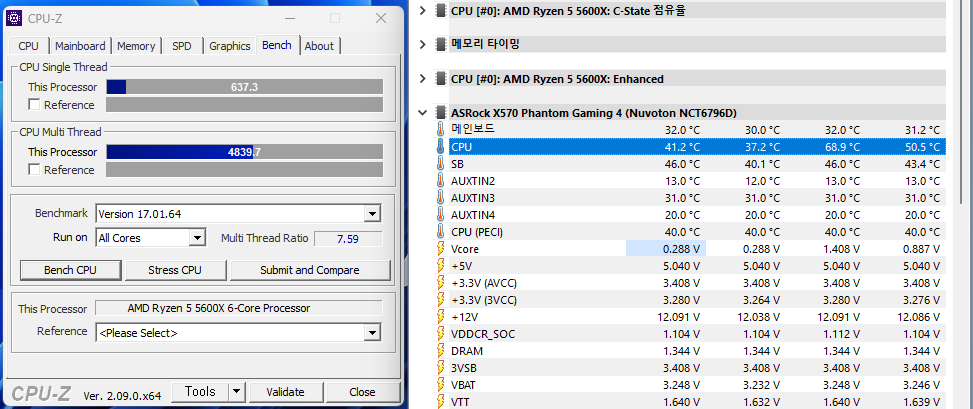Image resolution: width=973 pixels, height=409 pixels.
Task: Click lightning icon beside VTT row
Action: pos(441,402)
